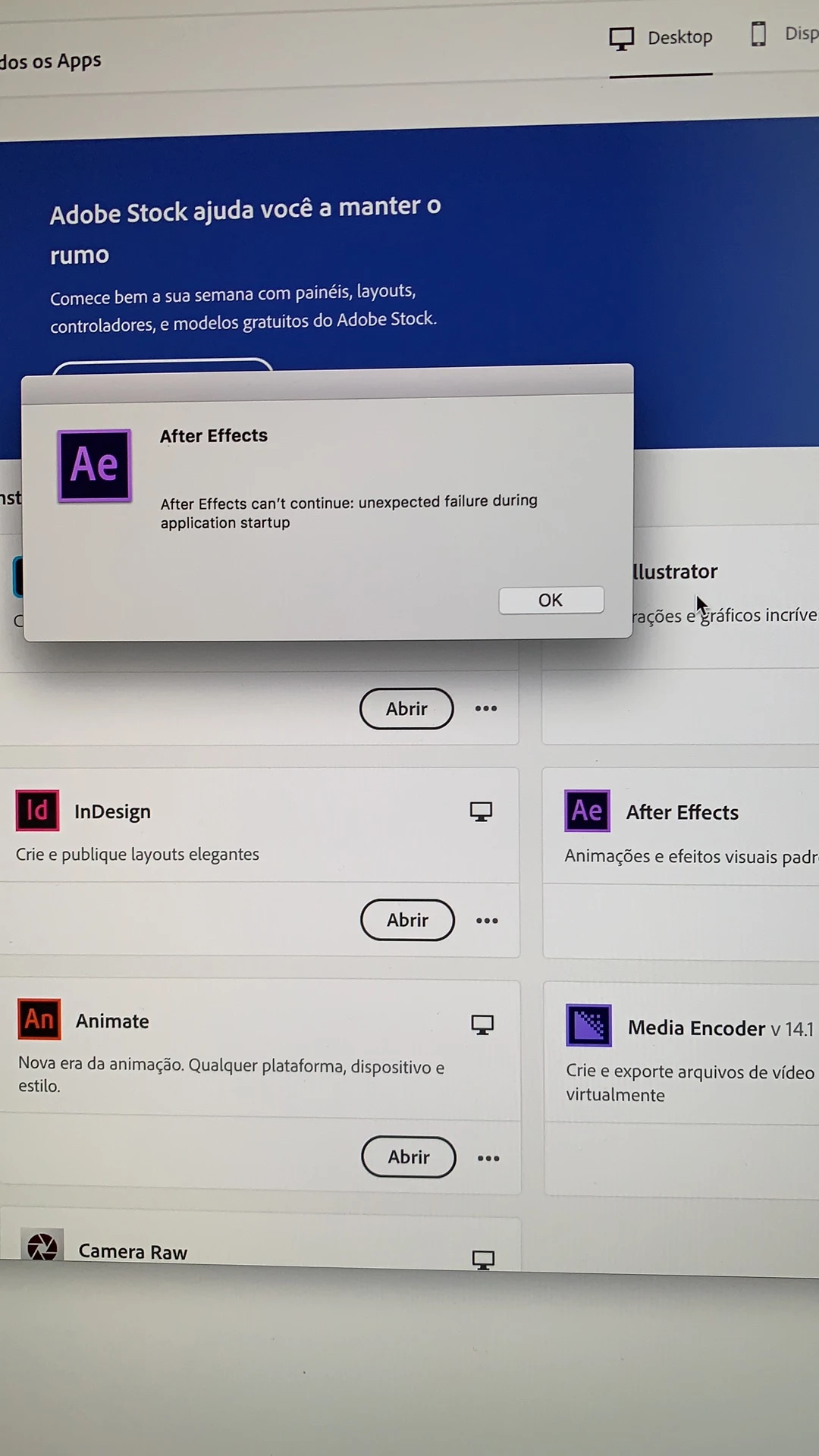Click the After Effects icon in the error dialog
Viewport: 819px width, 1456px height.
(x=95, y=466)
